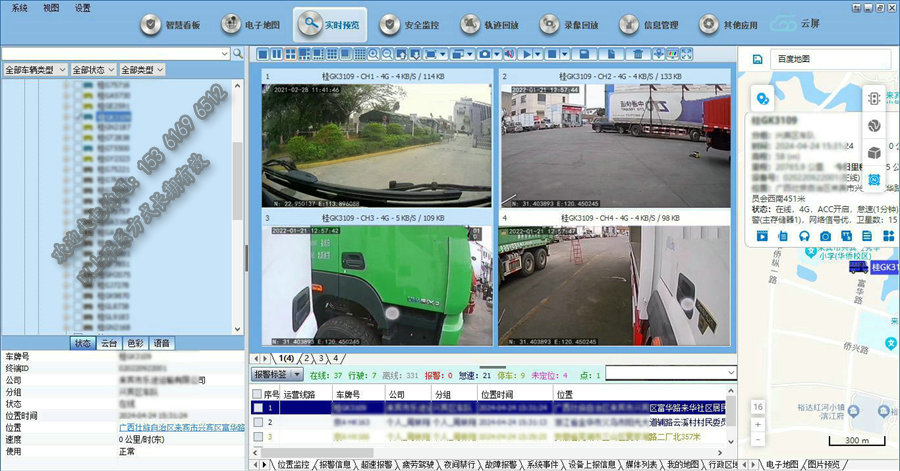
Task: Open the 设置 menu
Action: [82, 7]
